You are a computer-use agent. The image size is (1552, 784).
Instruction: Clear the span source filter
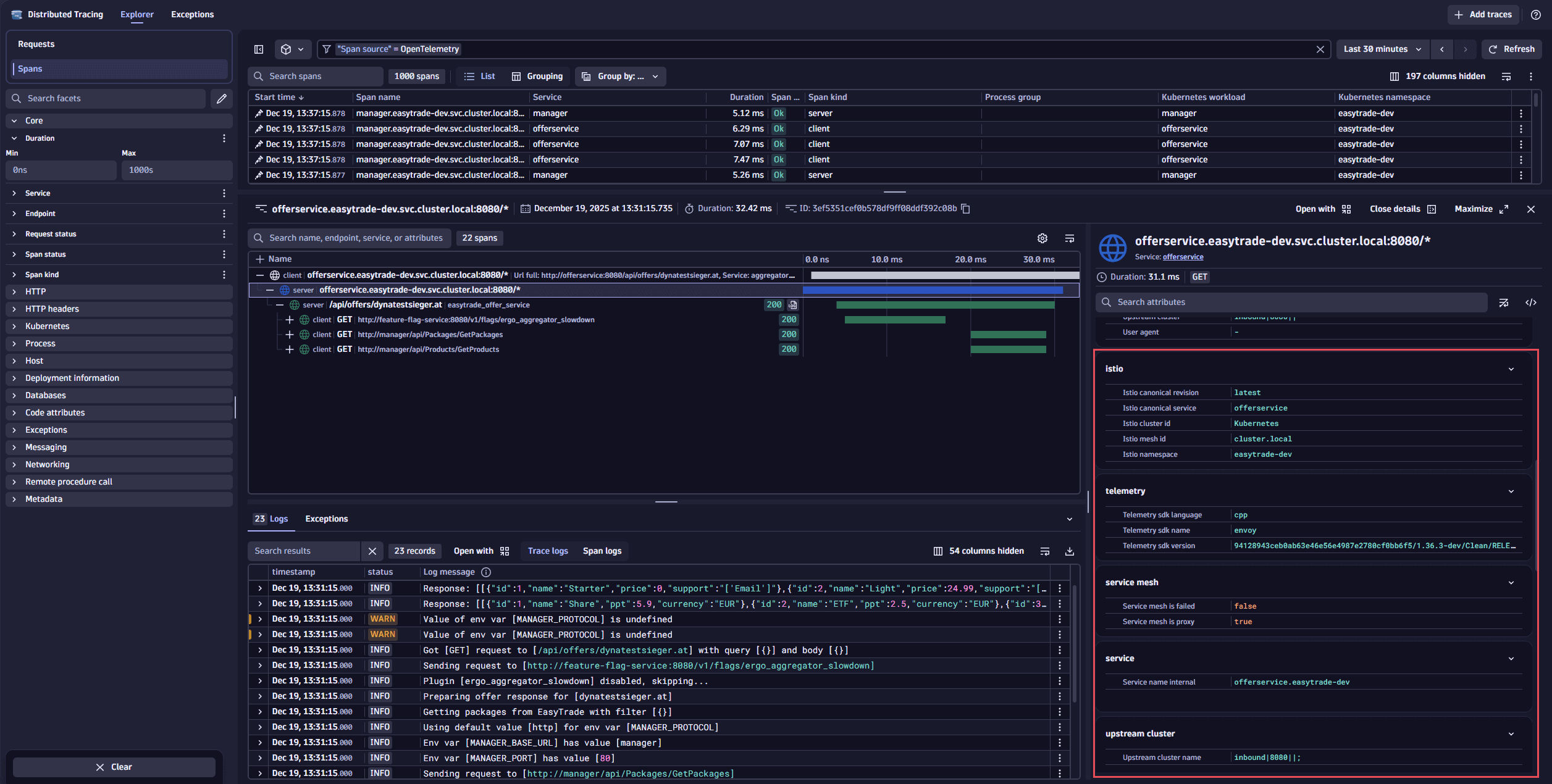pos(1320,49)
